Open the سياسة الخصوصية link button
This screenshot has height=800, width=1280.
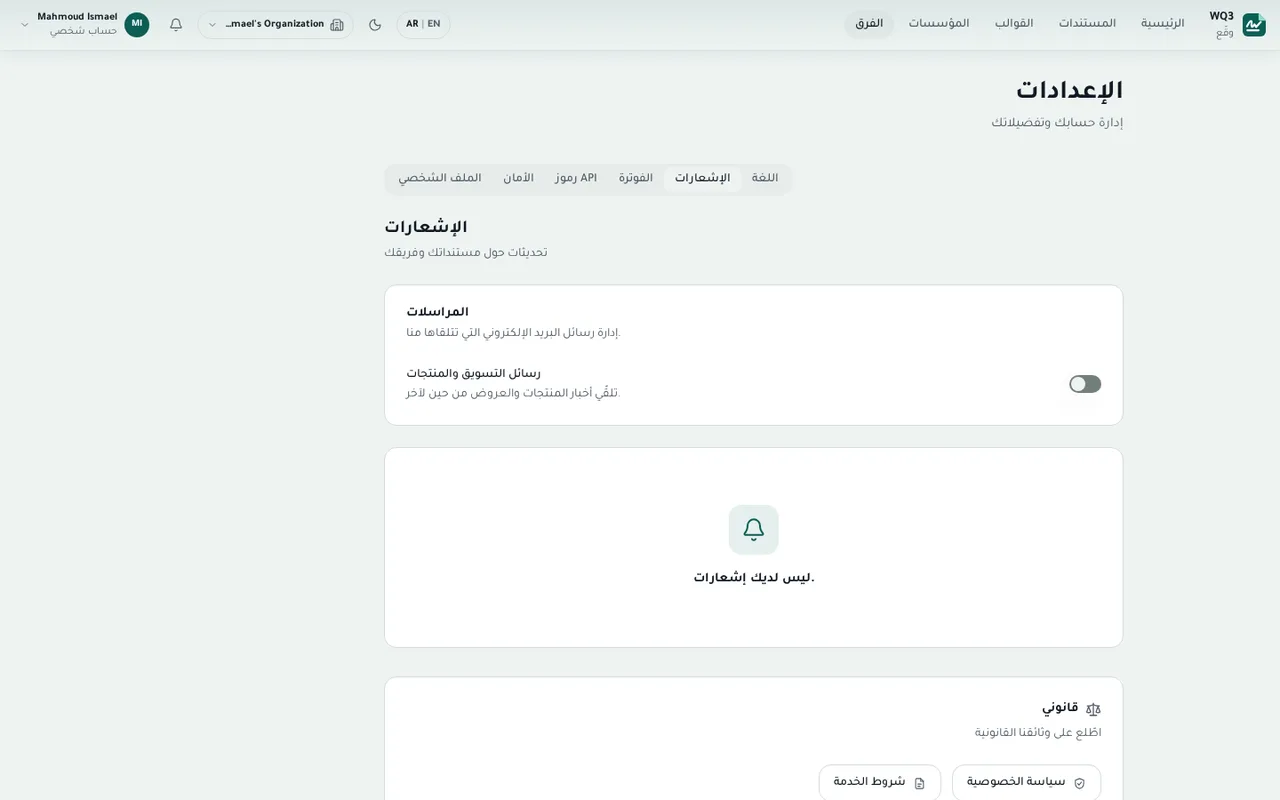click(x=1026, y=783)
